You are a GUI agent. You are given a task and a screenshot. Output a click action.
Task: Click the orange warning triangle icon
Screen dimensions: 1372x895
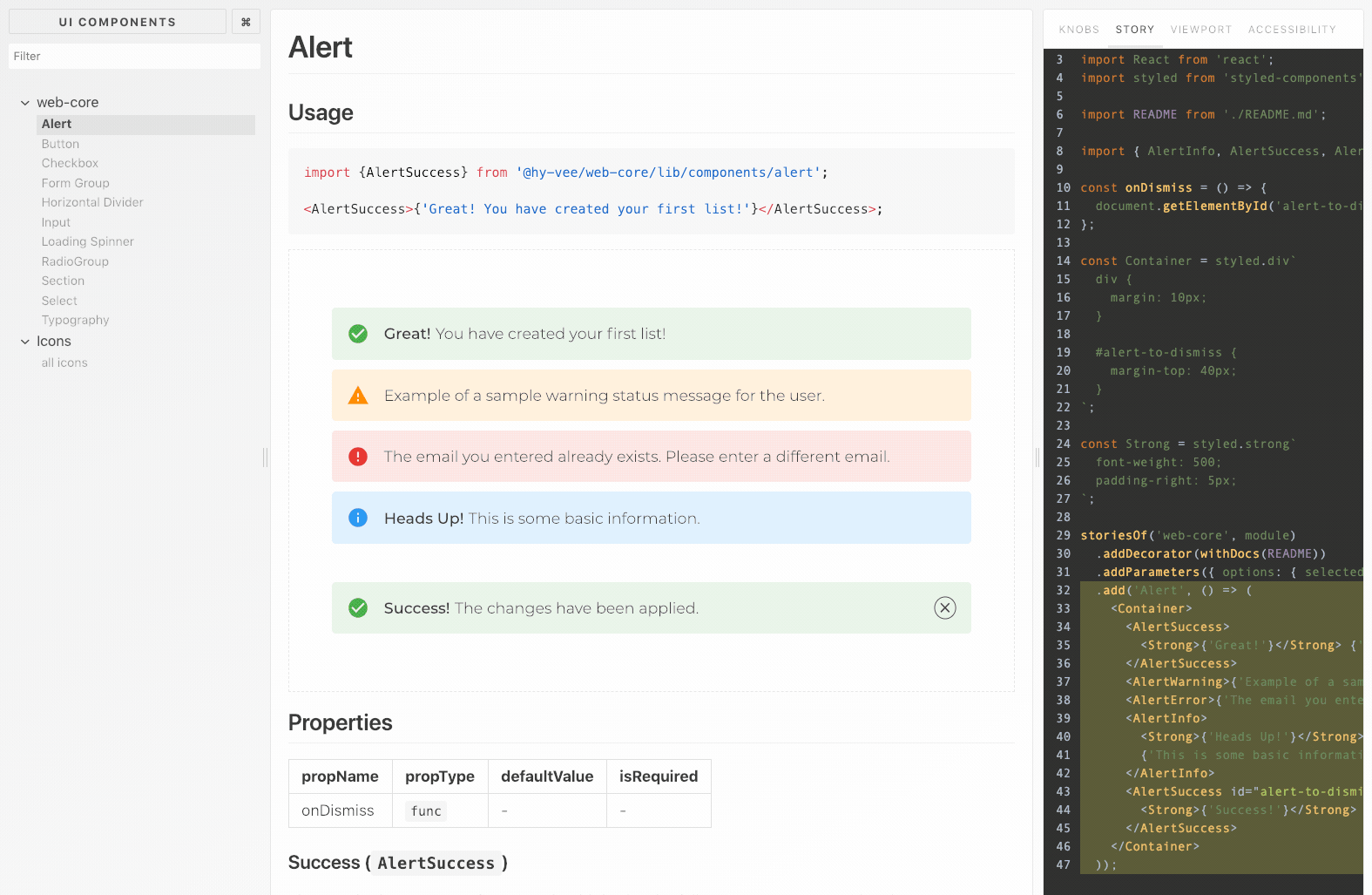click(x=358, y=396)
